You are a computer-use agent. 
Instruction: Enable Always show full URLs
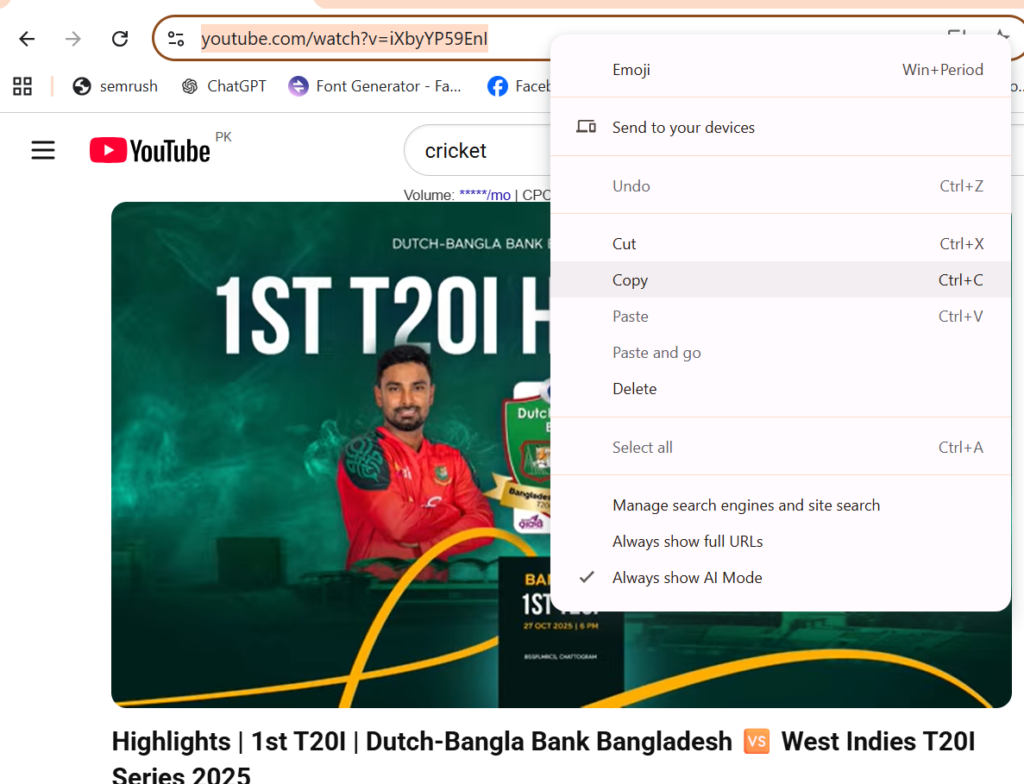point(780,542)
